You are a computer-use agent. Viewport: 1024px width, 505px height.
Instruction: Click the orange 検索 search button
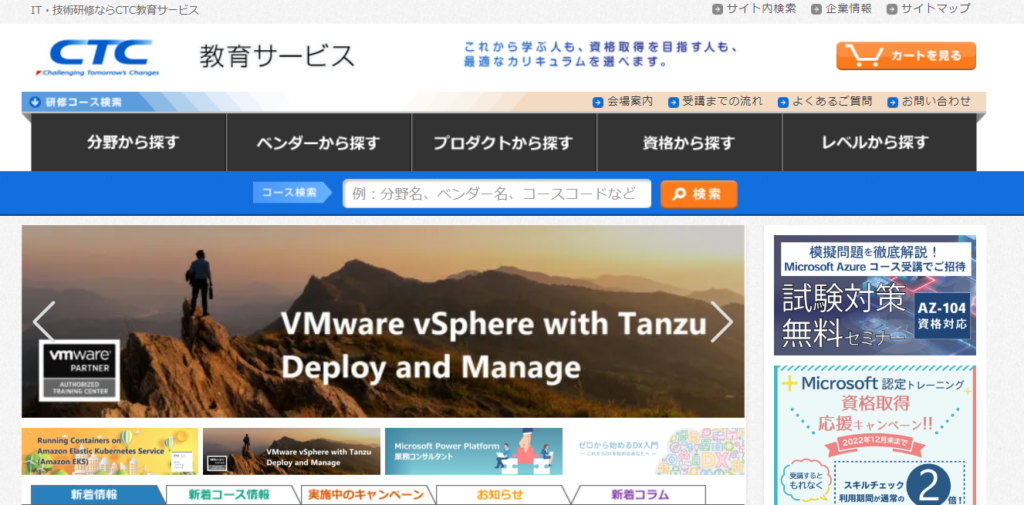[699, 194]
